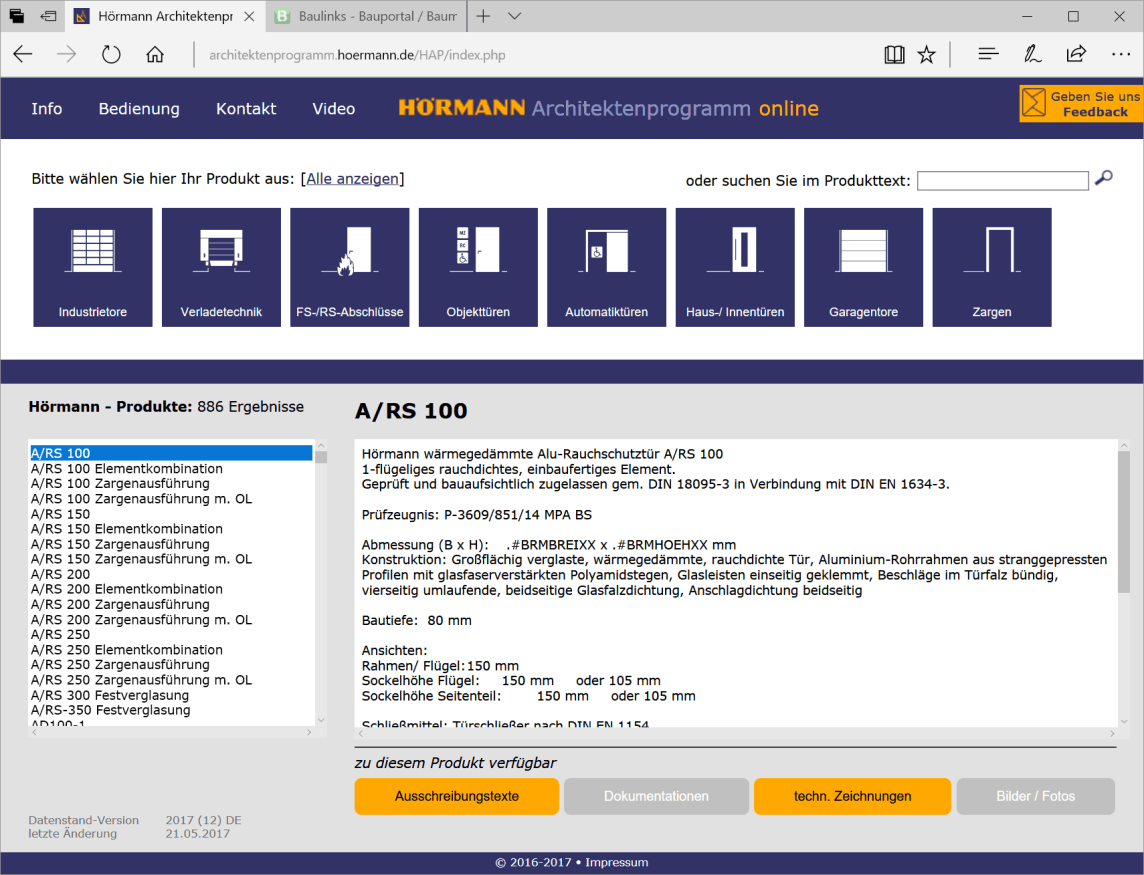Open the Geben Sie uns Feedback banner
This screenshot has height=875, width=1144.
[x=1081, y=104]
